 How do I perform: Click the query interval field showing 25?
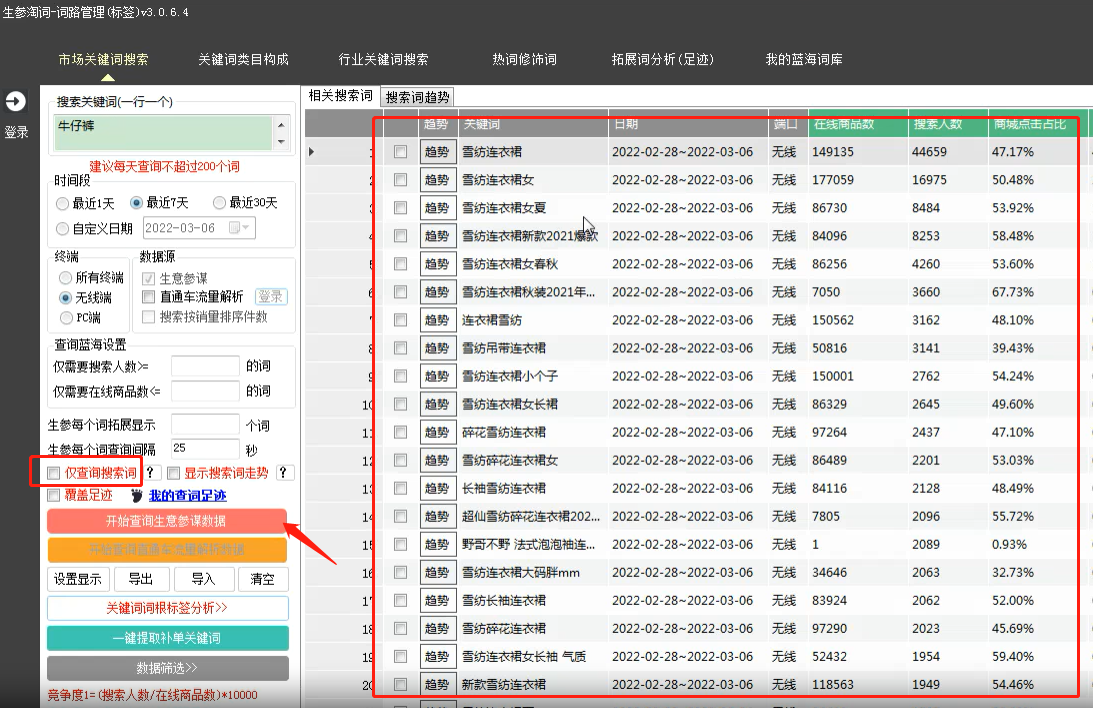click(x=206, y=449)
